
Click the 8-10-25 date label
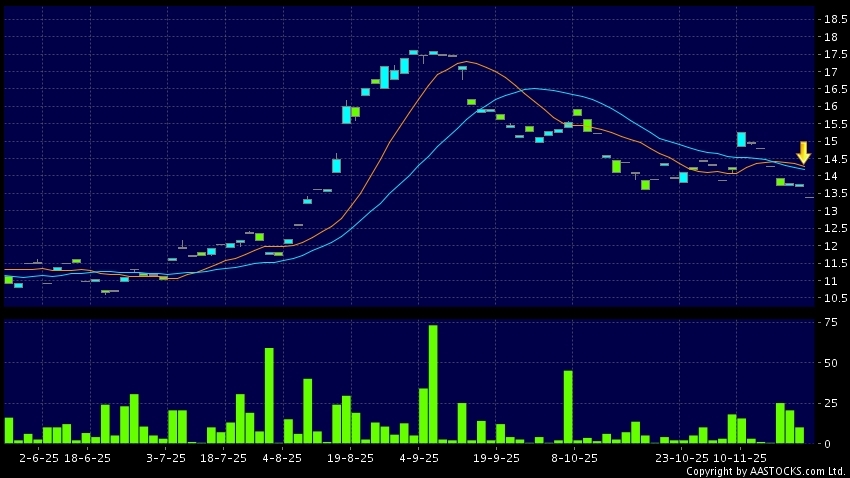(577, 458)
